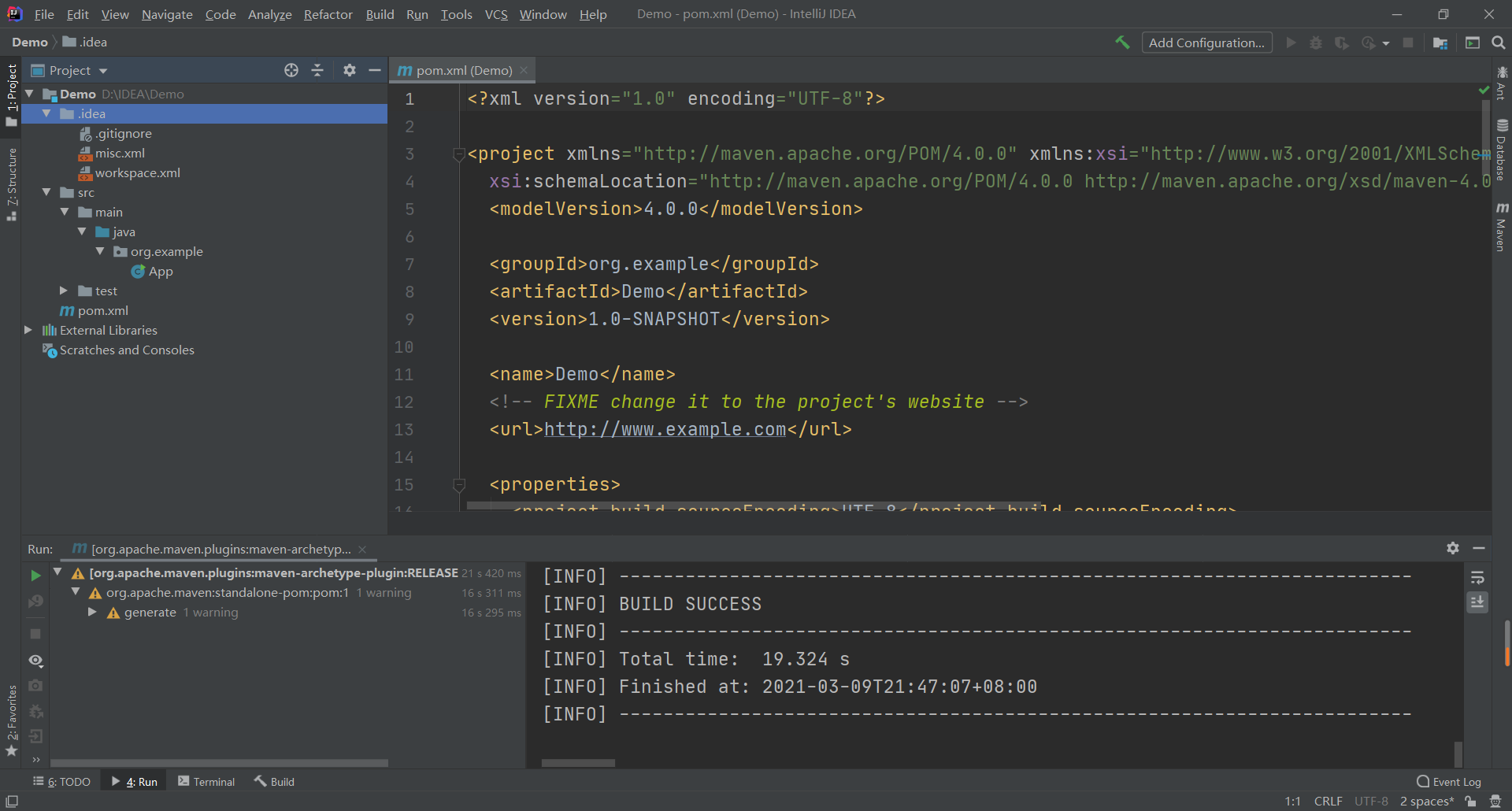This screenshot has height=811, width=1512.
Task: Expand the generate warning node
Action: (92, 612)
